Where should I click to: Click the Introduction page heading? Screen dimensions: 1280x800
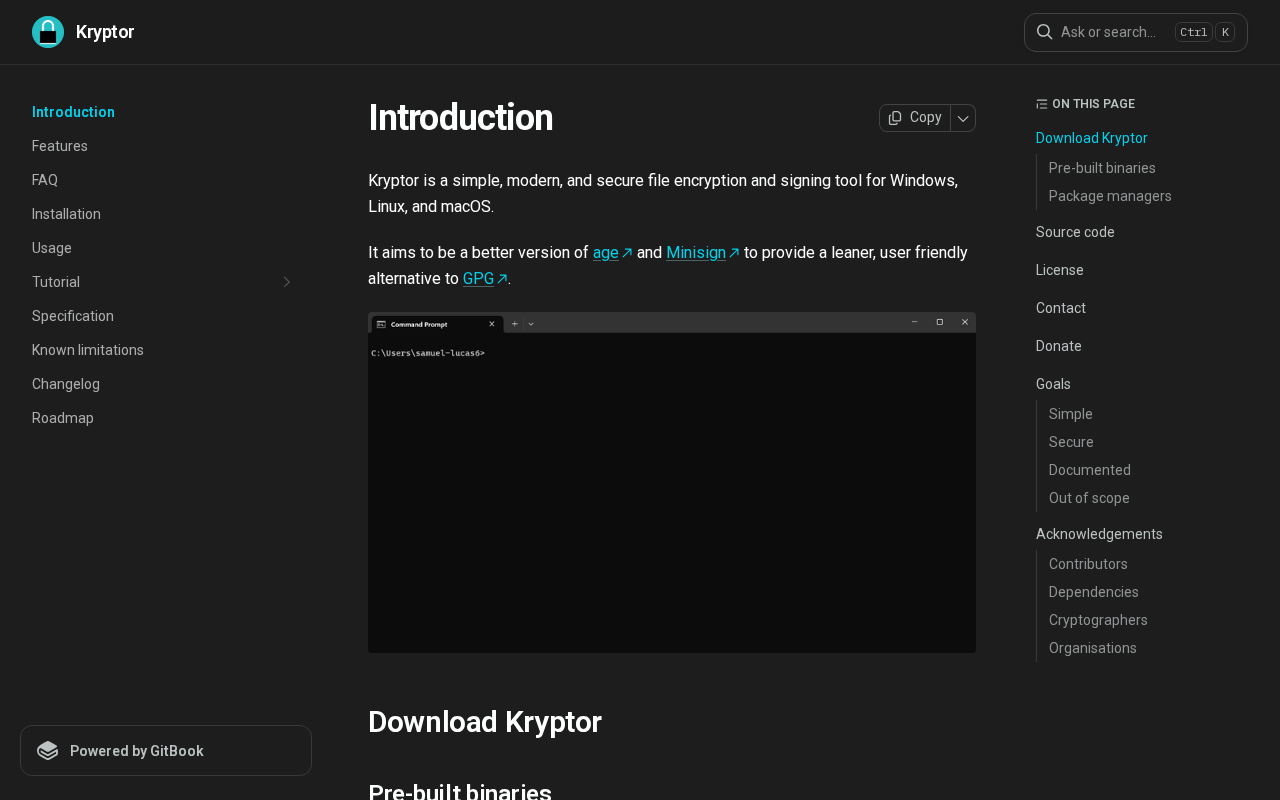click(x=460, y=118)
